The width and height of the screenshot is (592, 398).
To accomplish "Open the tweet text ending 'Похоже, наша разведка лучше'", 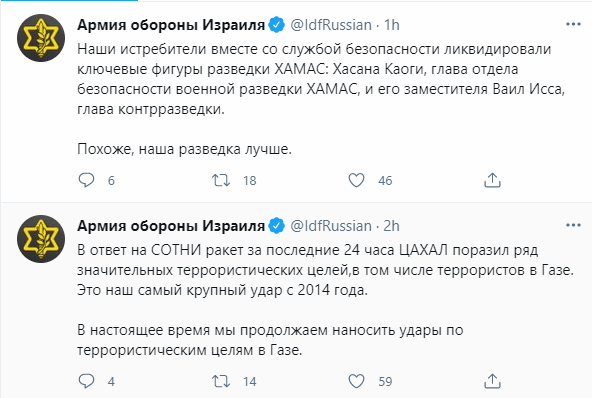I will click(x=321, y=99).
